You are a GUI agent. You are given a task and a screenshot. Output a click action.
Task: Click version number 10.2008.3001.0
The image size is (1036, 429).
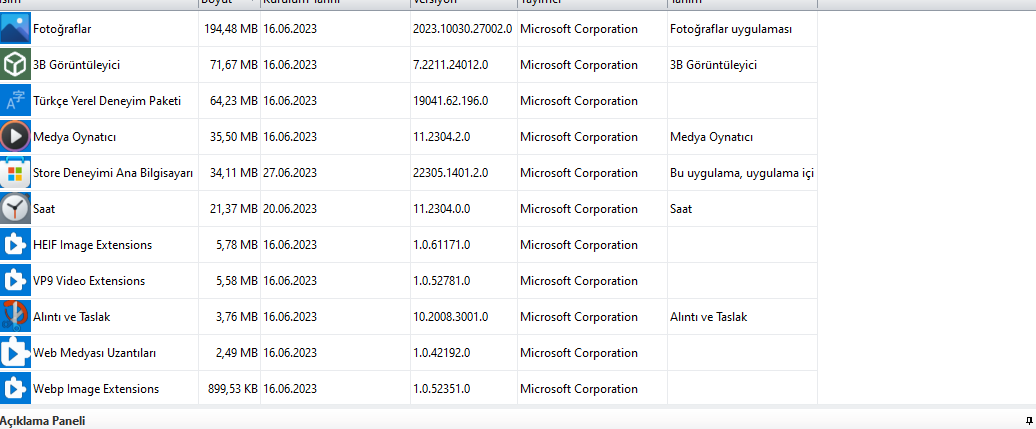453,317
